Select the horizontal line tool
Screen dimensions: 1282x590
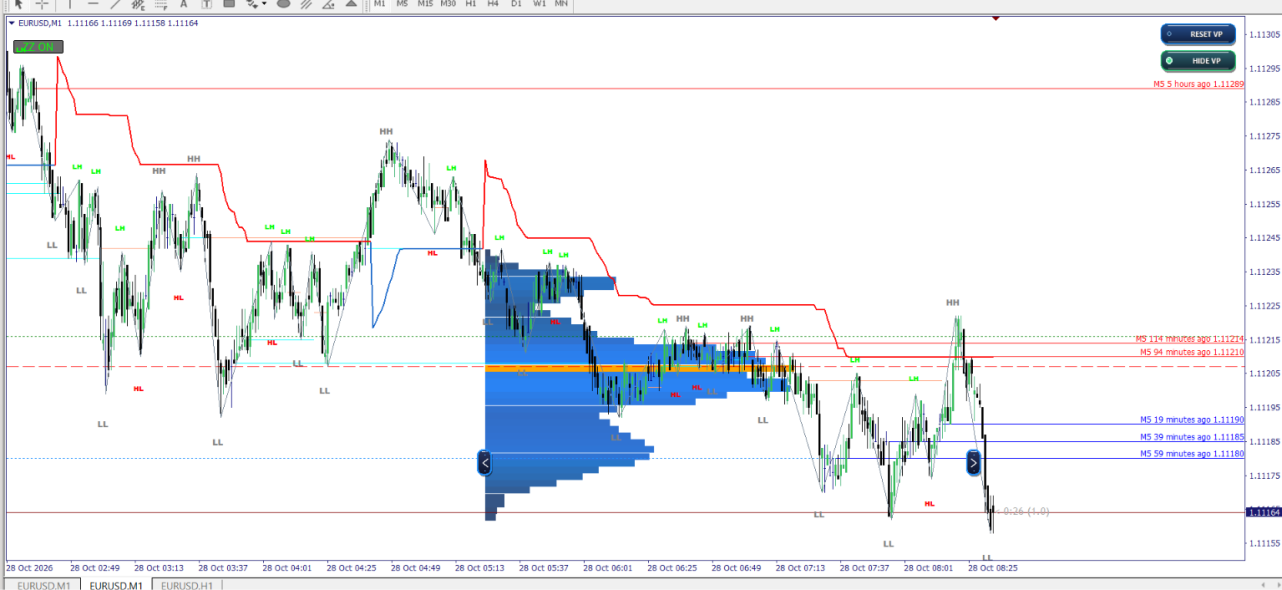(93, 4)
